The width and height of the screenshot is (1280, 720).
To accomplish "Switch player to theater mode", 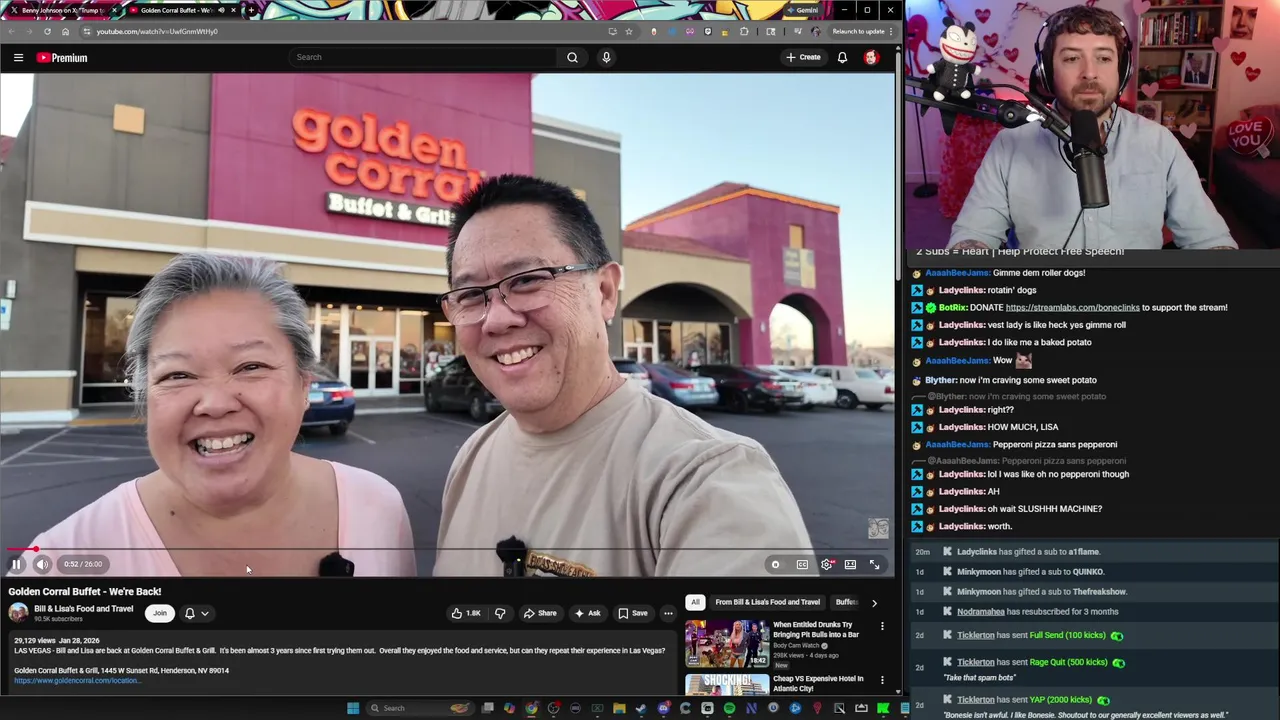I will coord(850,564).
